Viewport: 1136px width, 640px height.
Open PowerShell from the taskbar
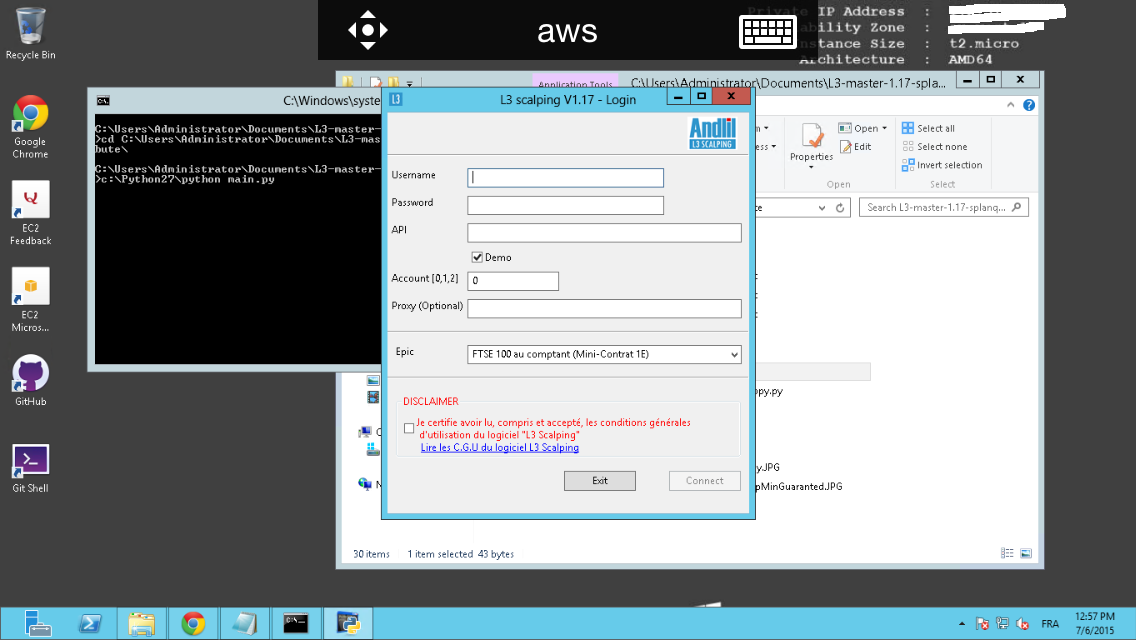(90, 623)
